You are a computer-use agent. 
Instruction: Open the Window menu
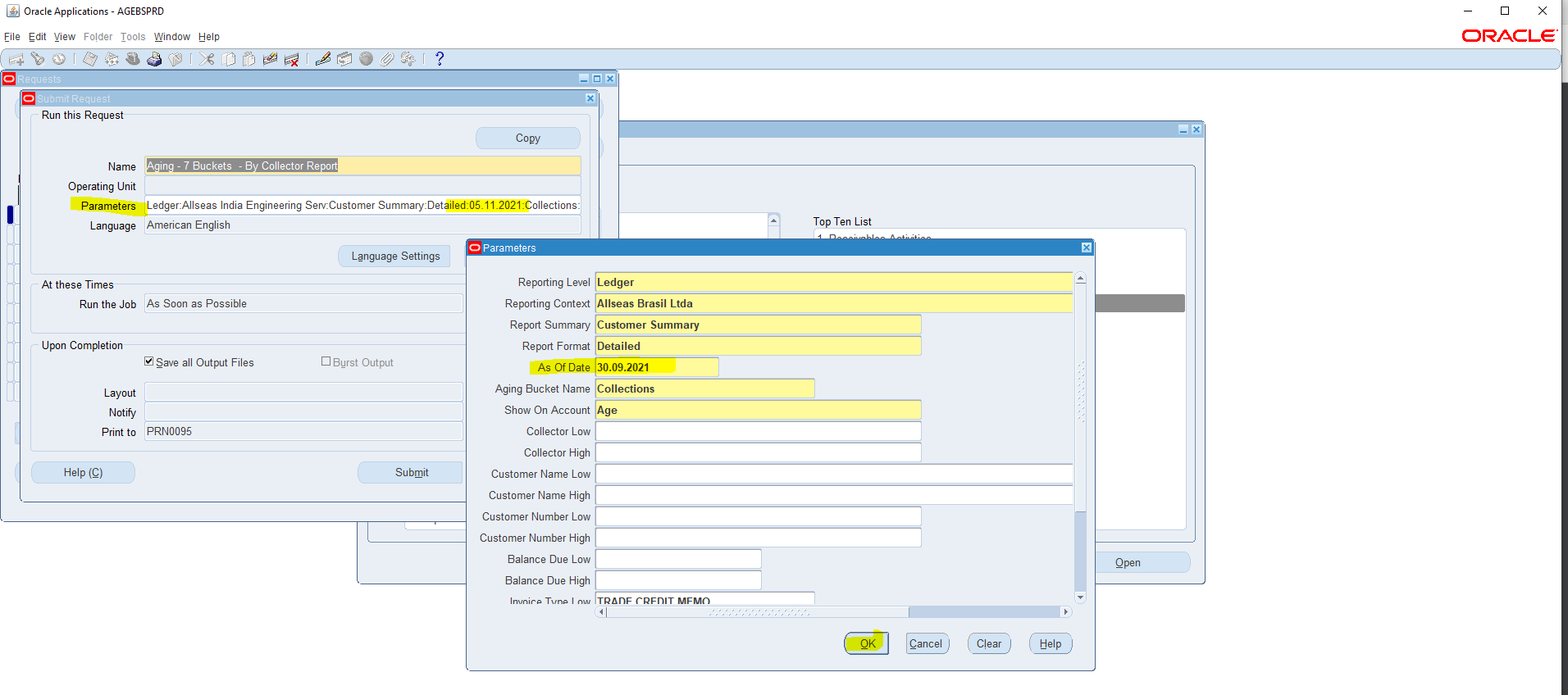pos(172,37)
